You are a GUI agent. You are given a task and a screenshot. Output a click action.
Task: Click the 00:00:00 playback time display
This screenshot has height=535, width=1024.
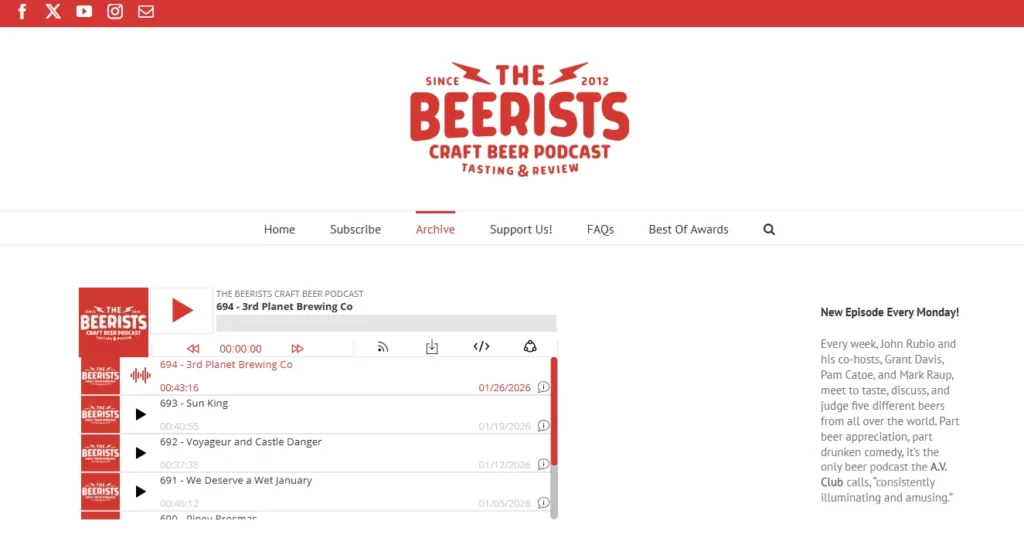point(240,349)
